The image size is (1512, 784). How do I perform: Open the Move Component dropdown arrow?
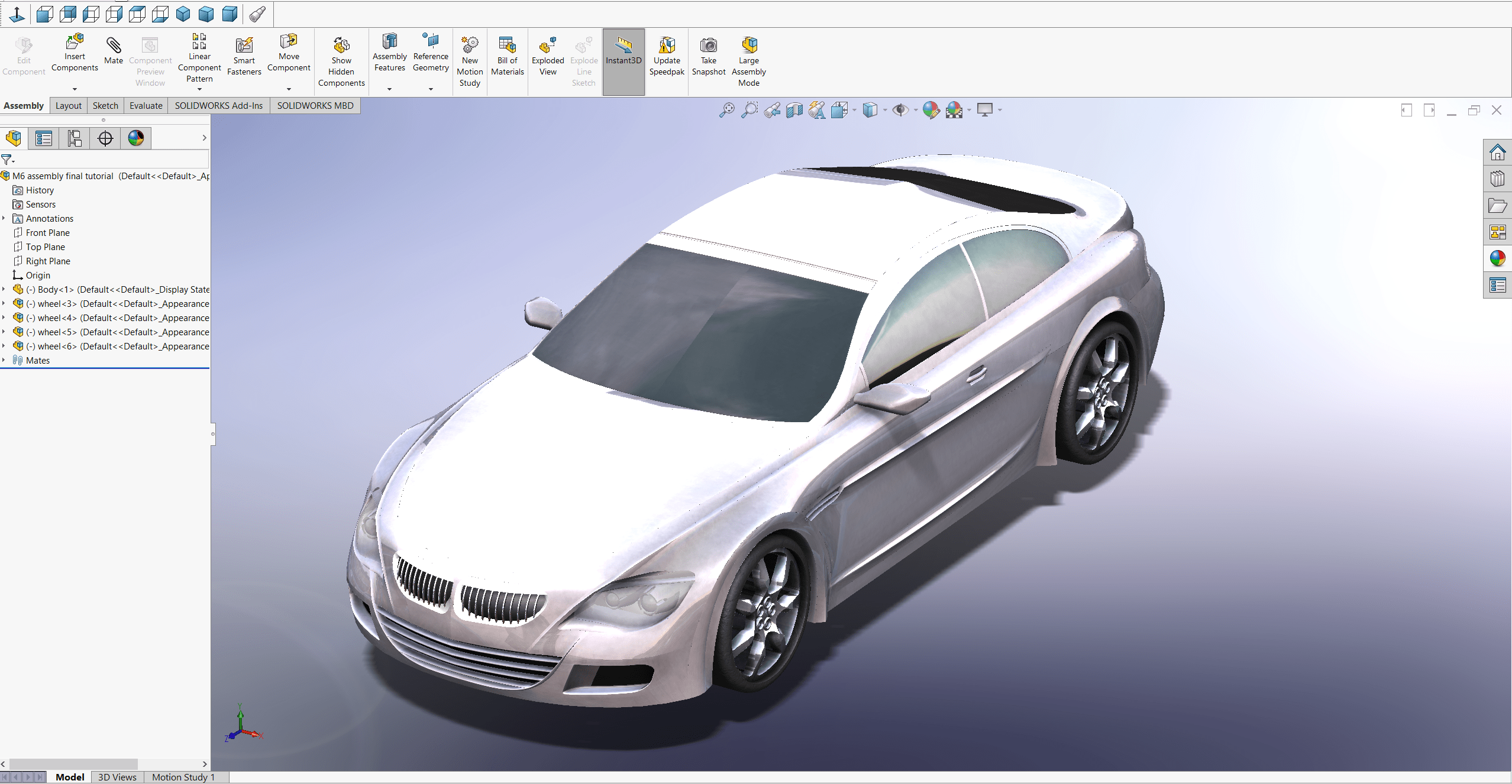pos(289,89)
